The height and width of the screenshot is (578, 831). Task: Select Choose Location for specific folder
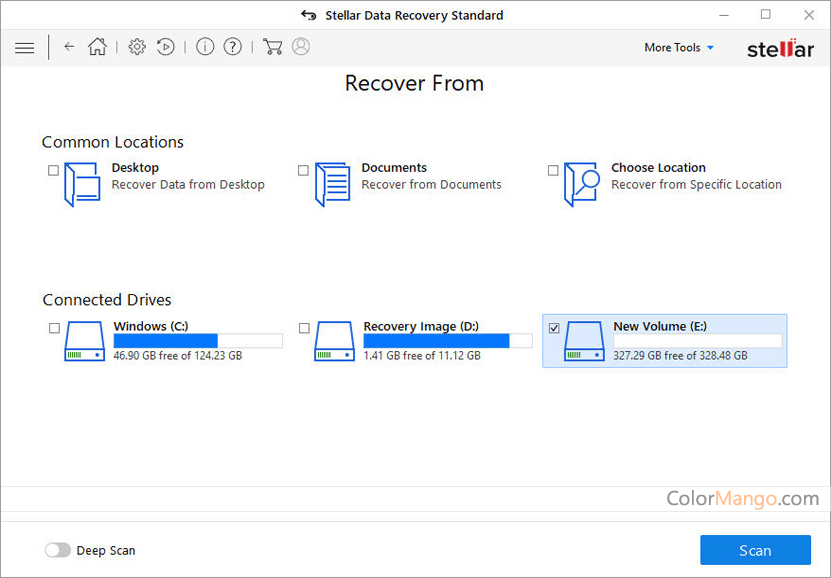tap(552, 170)
